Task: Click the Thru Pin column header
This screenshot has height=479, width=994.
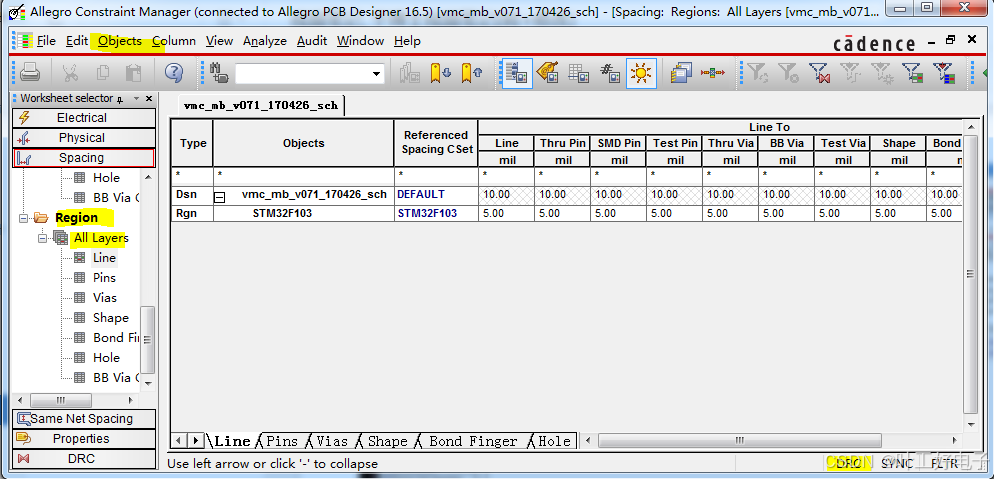Action: click(x=562, y=143)
